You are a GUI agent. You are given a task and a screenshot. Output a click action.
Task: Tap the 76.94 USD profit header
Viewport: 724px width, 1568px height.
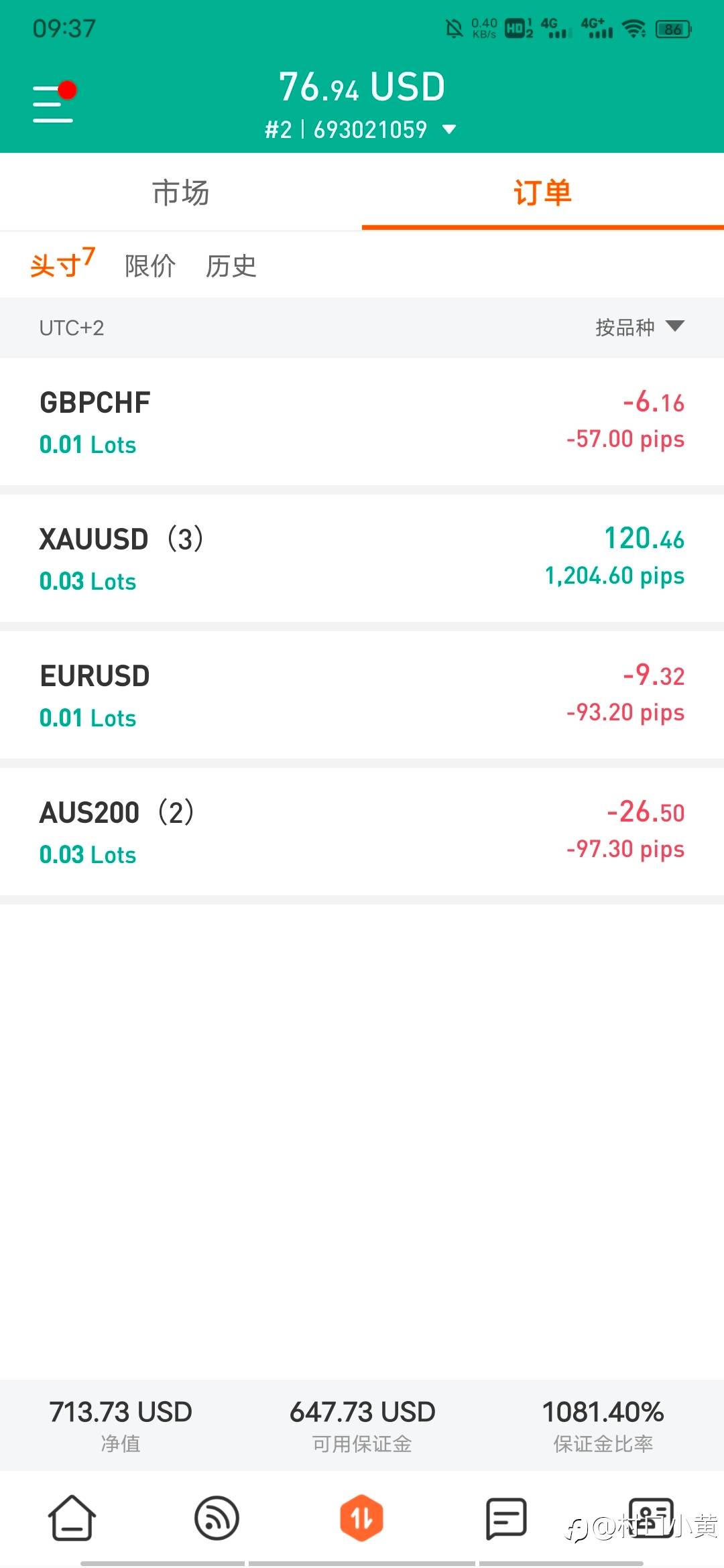362,87
